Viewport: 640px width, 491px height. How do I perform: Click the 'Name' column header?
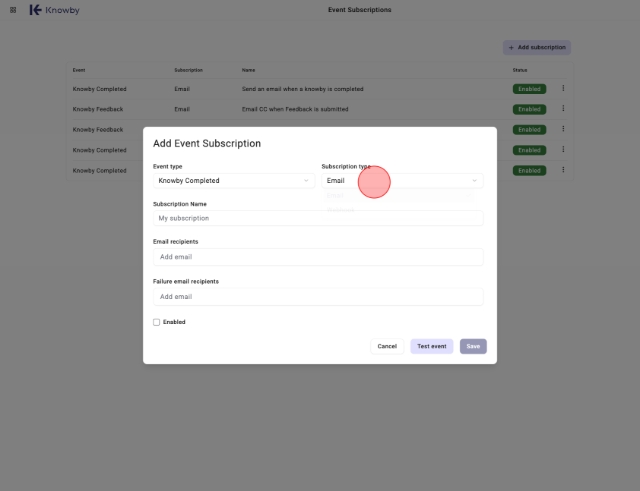click(x=248, y=70)
